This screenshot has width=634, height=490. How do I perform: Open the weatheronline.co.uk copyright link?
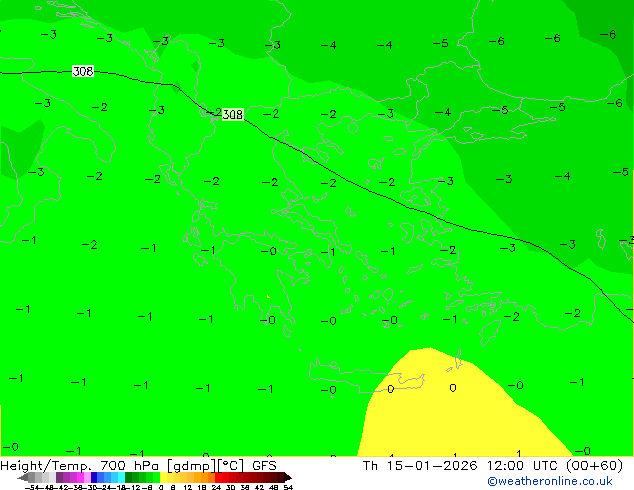click(x=549, y=481)
